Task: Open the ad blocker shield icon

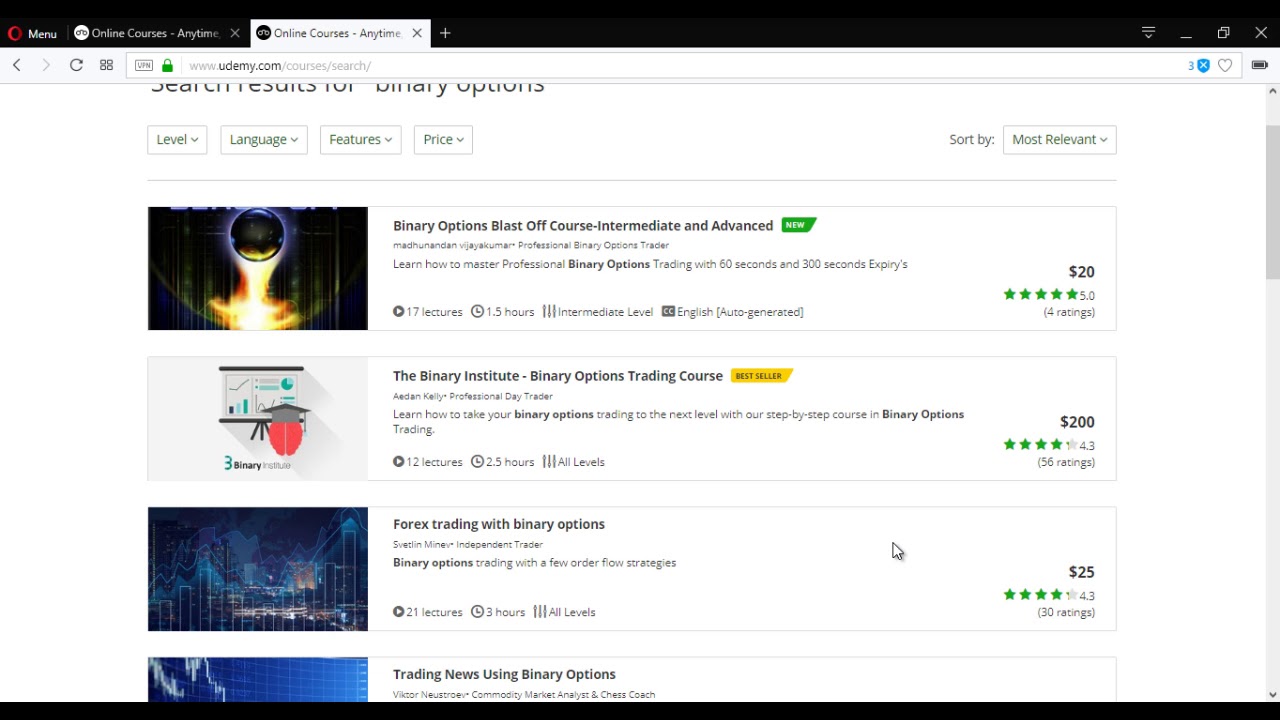Action: pyautogui.click(x=1203, y=65)
